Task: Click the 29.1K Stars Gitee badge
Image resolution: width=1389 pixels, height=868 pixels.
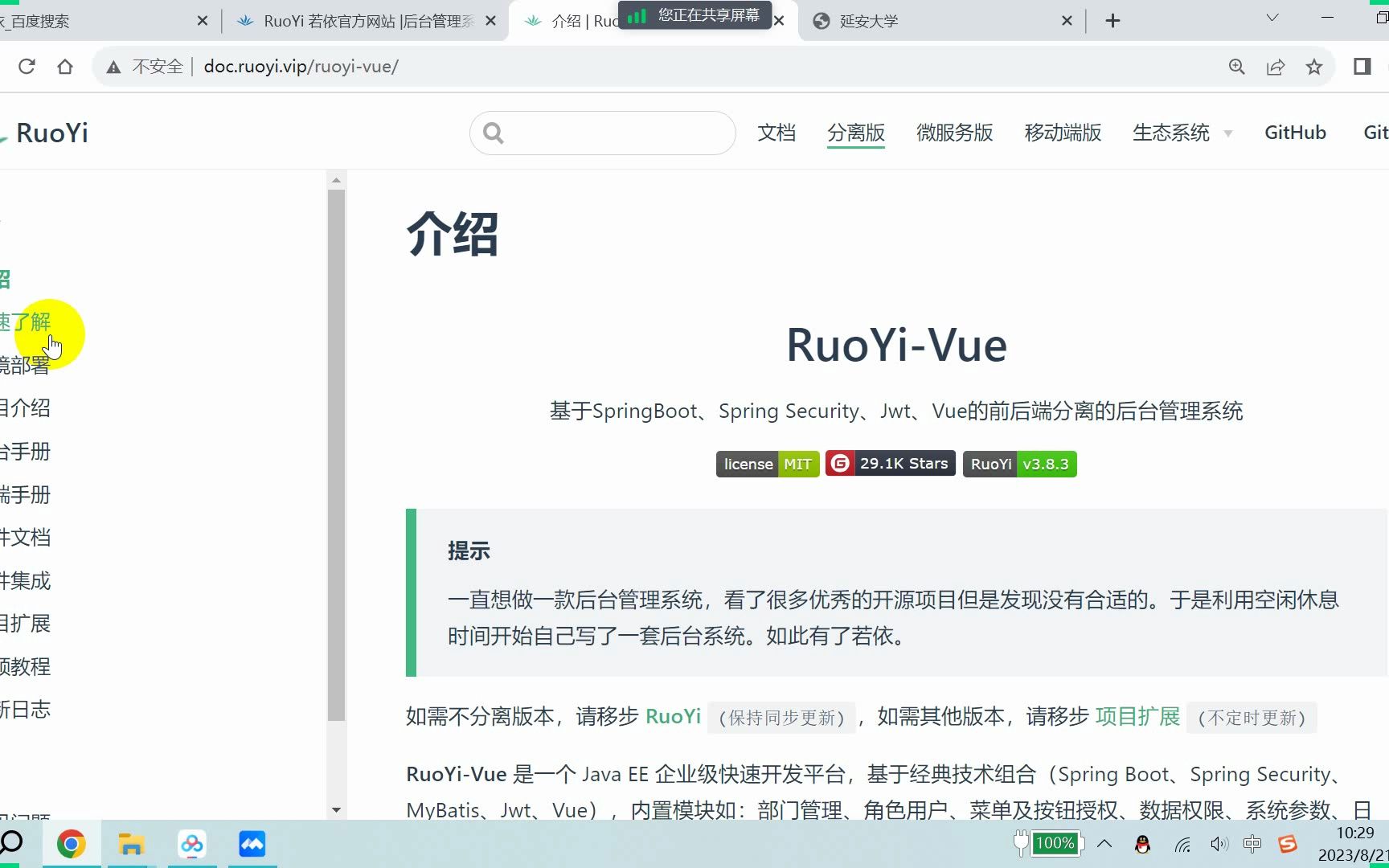Action: [891, 463]
